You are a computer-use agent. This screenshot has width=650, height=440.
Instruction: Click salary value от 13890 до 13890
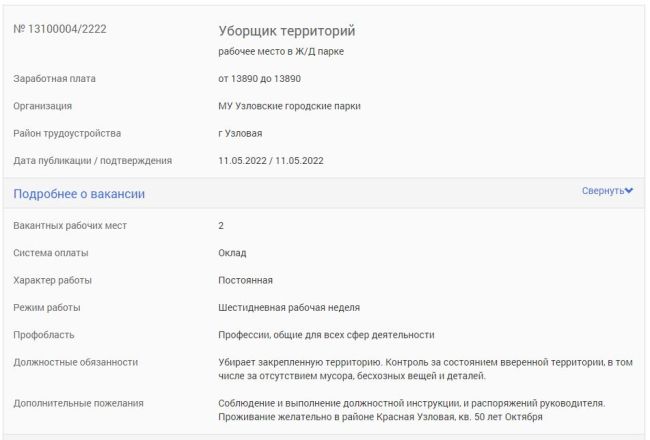[260, 79]
